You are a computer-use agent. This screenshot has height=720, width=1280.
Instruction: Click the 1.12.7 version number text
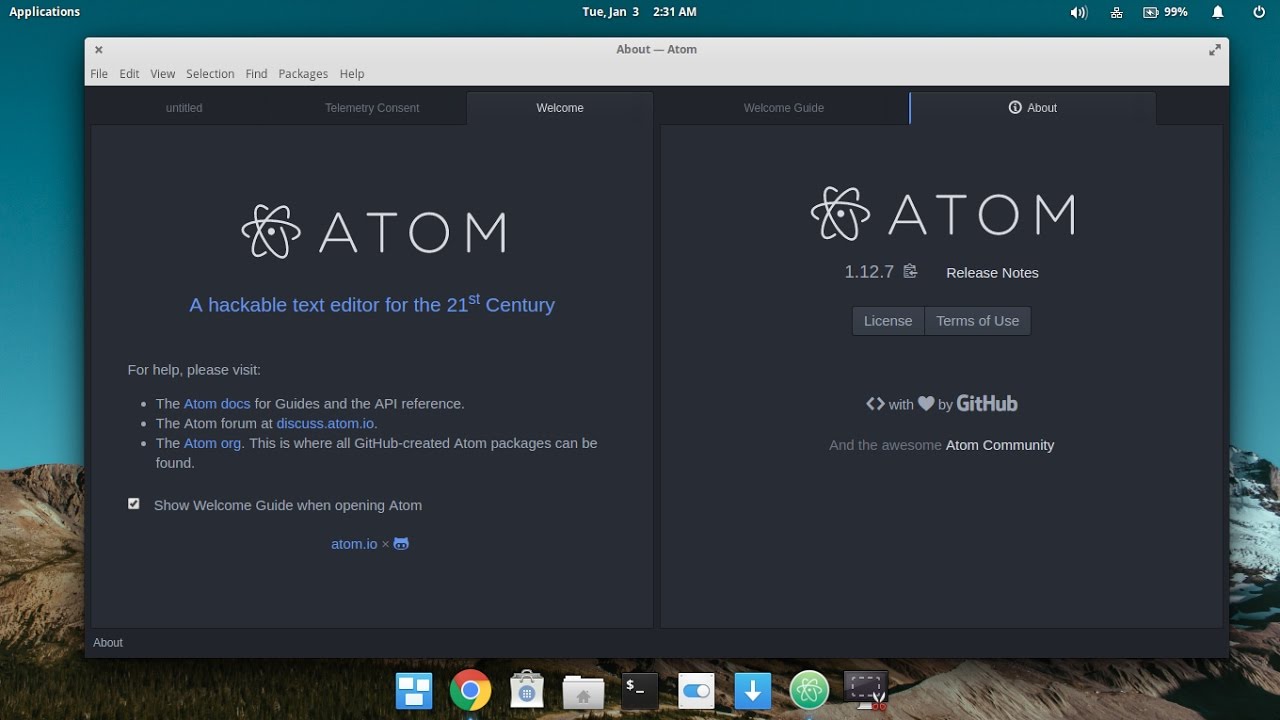coord(869,272)
